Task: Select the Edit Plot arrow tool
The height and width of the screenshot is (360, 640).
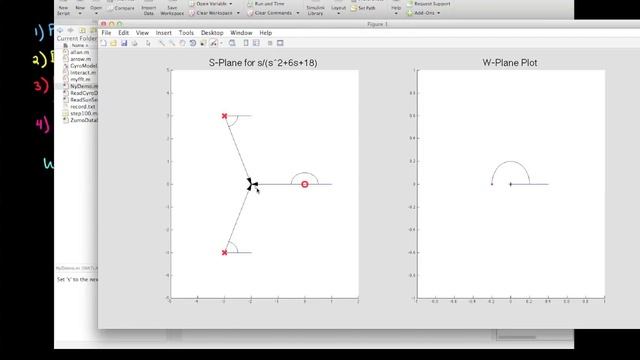Action: click(x=148, y=43)
